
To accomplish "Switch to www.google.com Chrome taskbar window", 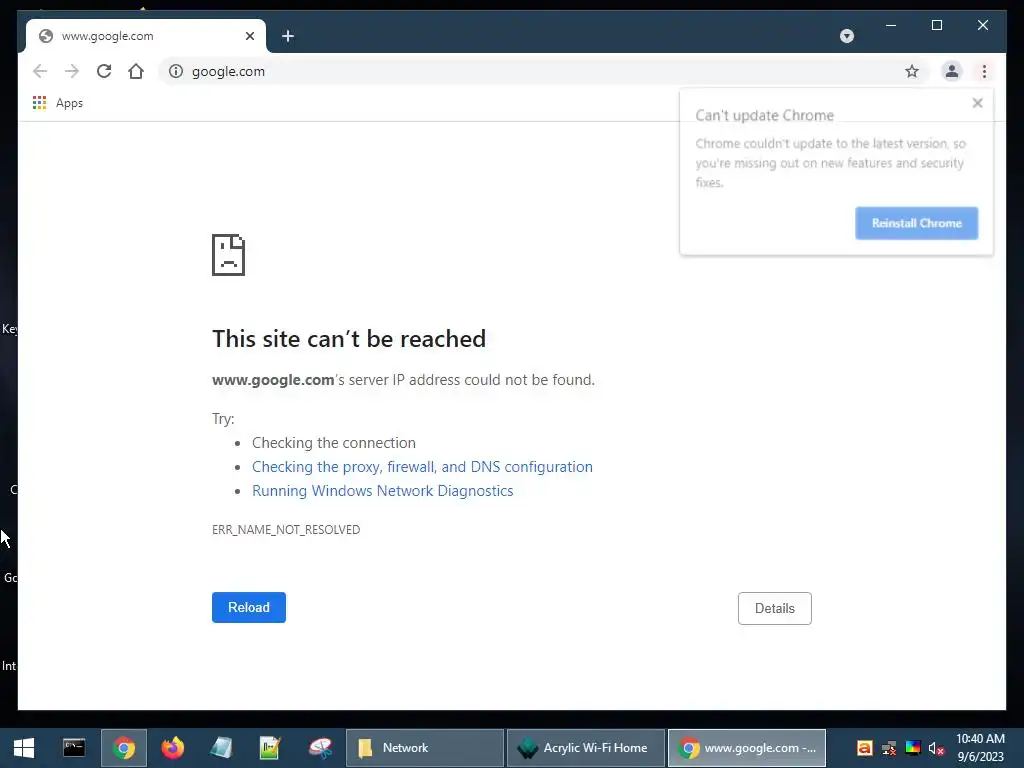I will point(747,748).
